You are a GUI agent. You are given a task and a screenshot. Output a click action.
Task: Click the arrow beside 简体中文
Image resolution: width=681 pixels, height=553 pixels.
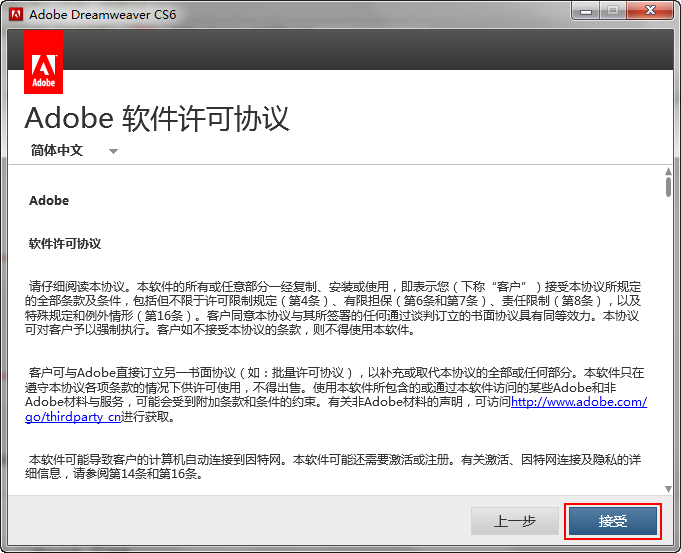click(x=113, y=152)
